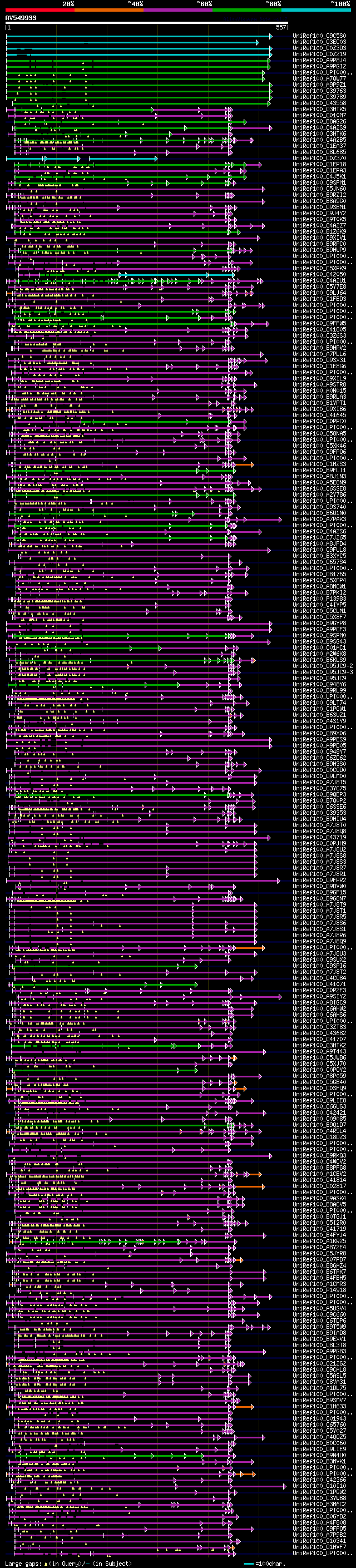Image resolution: width=356 pixels, height=1568 pixels.
Task: Open the UniRef100_Q5JN60 hit link
Action: pyautogui.click(x=319, y=189)
